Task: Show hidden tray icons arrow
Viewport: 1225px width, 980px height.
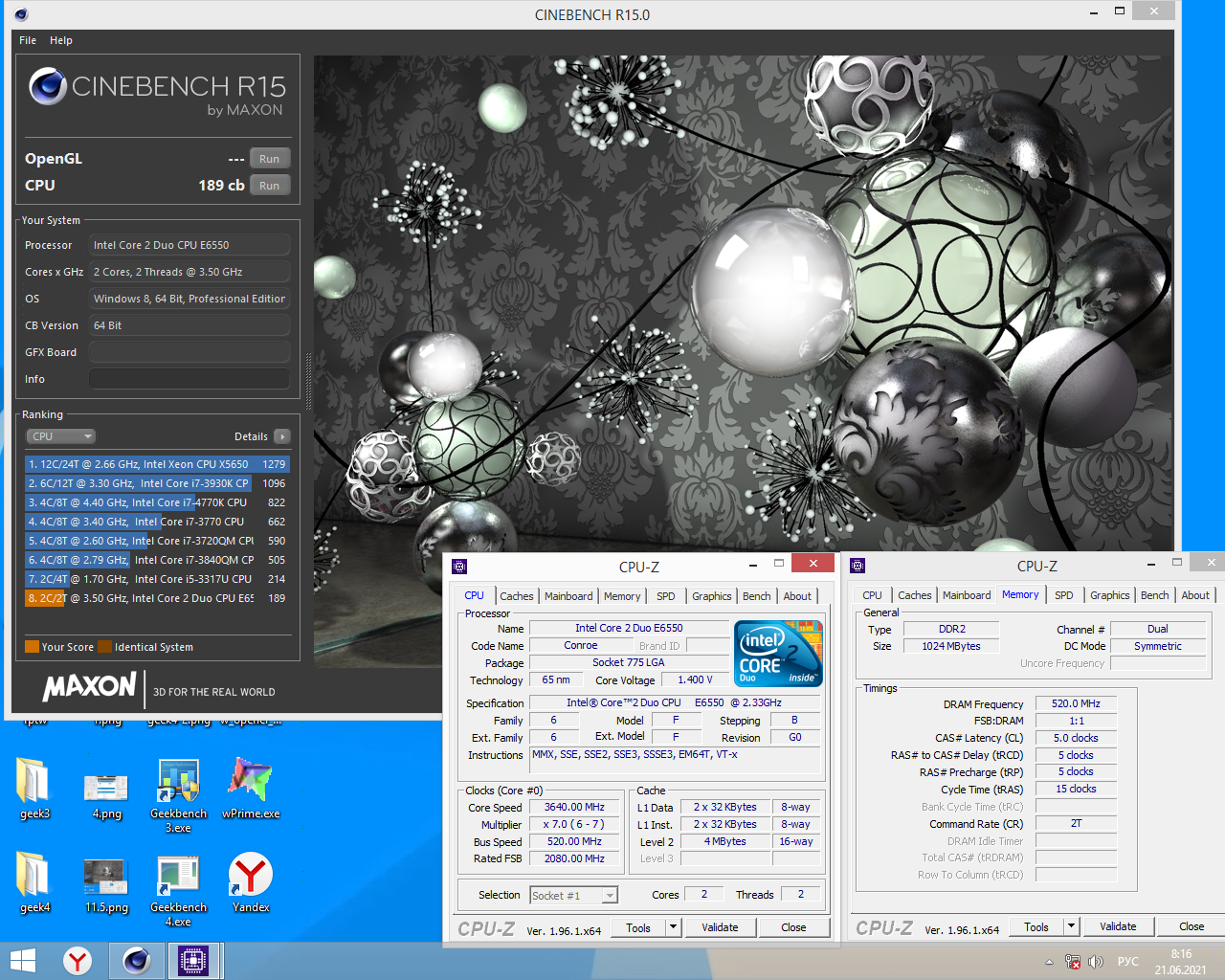Action: (1049, 962)
